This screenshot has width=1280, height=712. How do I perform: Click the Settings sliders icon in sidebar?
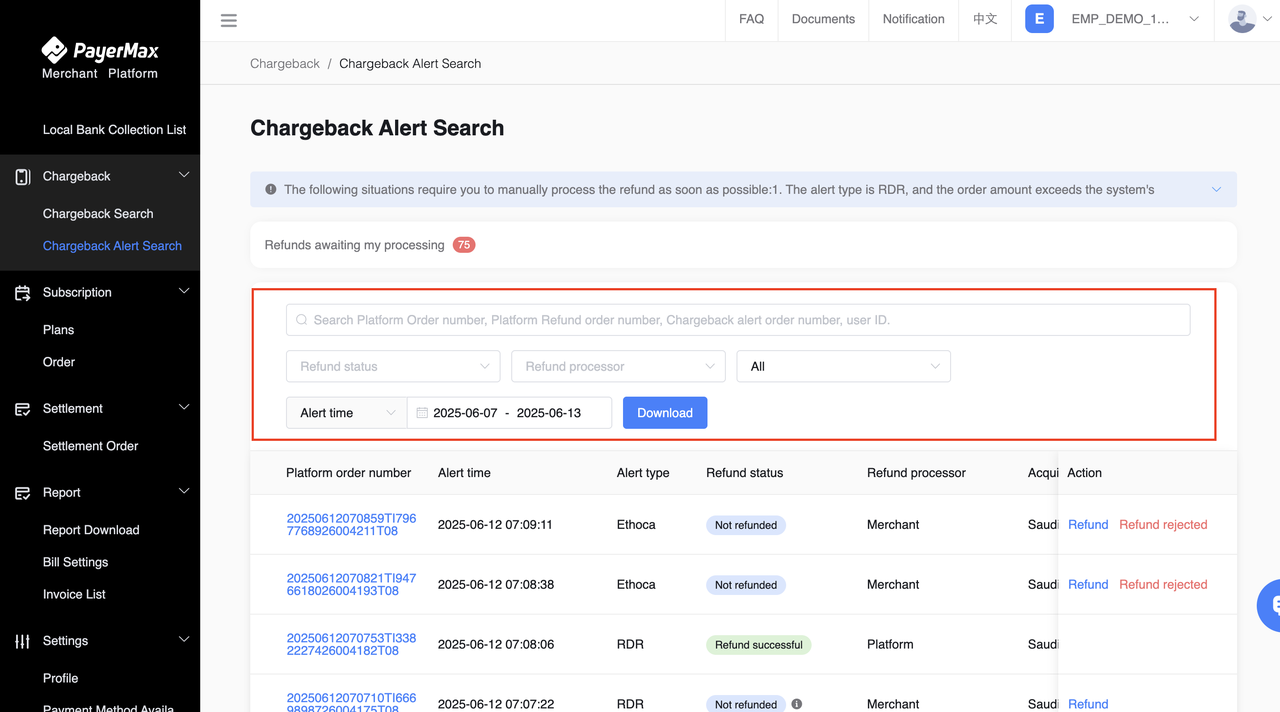coord(22,641)
